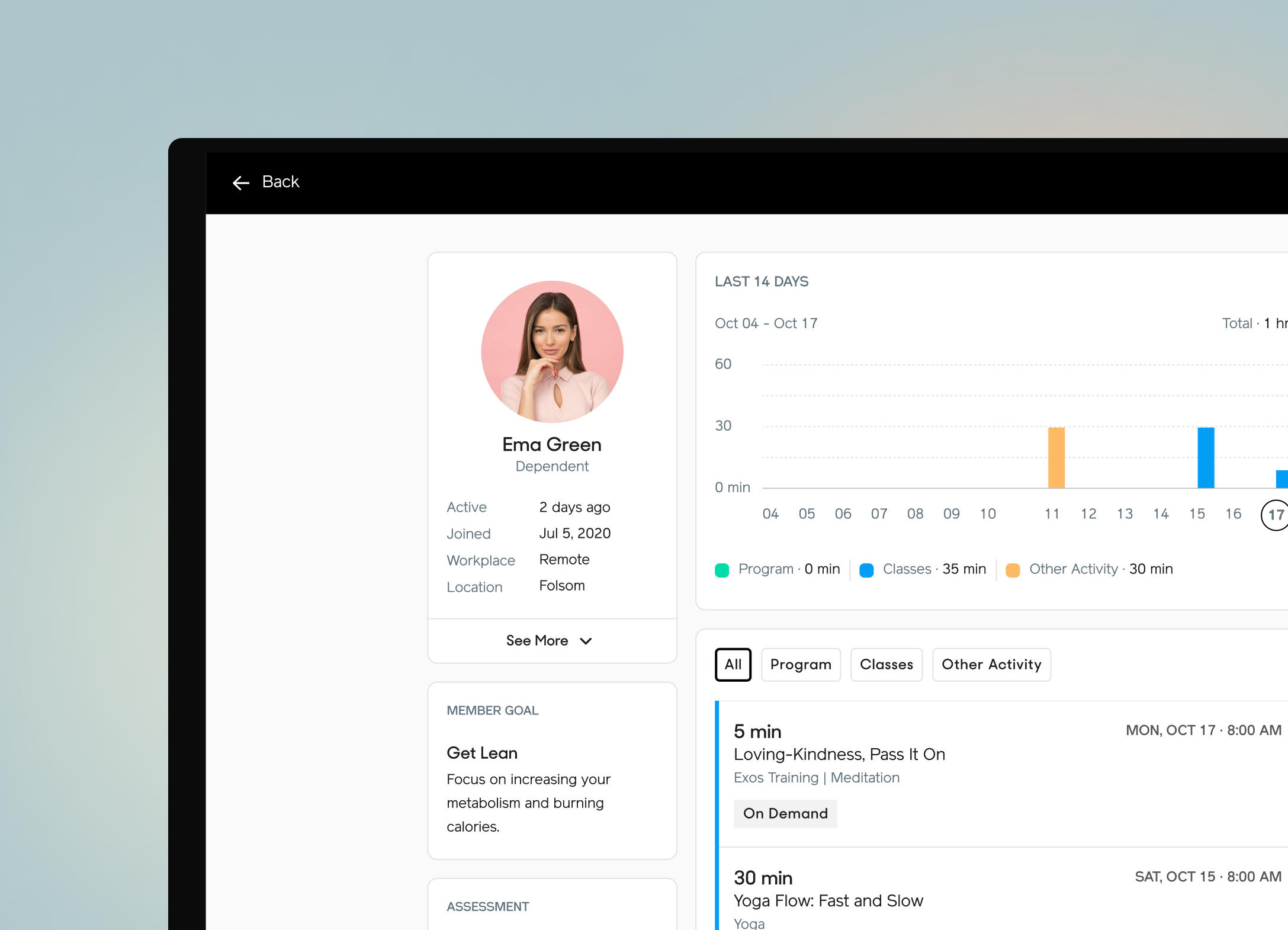
Task: Click the Get Lean goal title
Action: coord(482,753)
